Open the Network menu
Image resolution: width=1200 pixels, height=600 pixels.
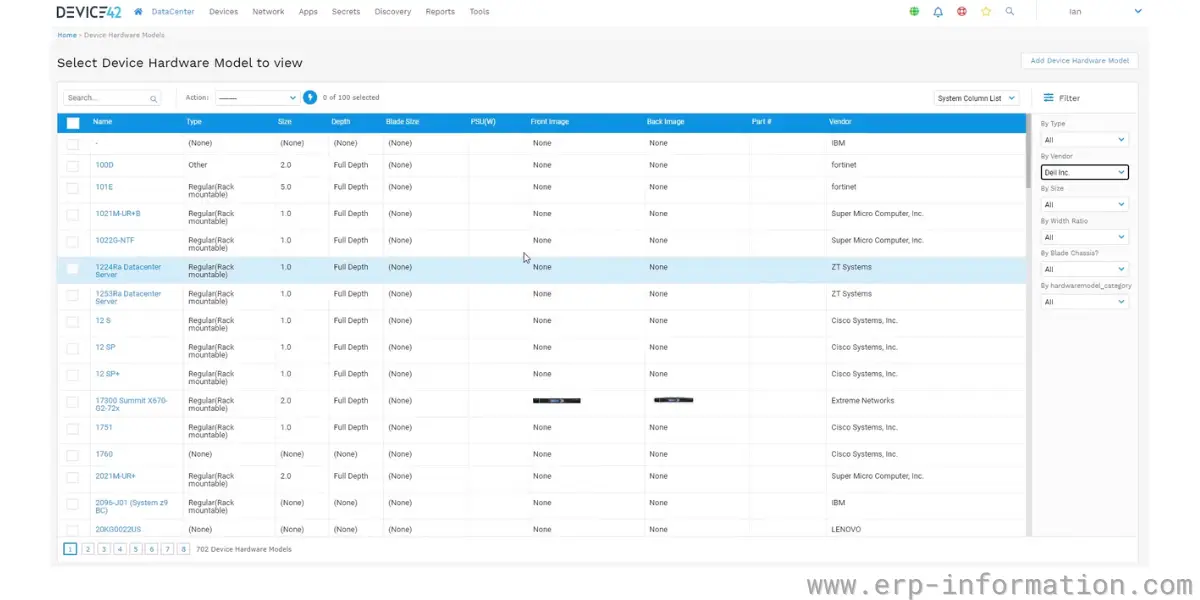tap(268, 12)
